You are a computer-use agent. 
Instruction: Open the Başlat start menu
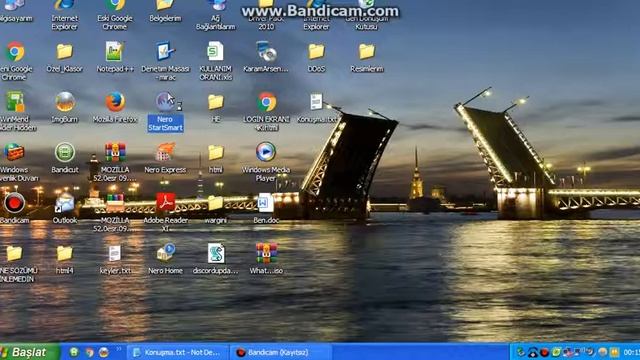(29, 352)
